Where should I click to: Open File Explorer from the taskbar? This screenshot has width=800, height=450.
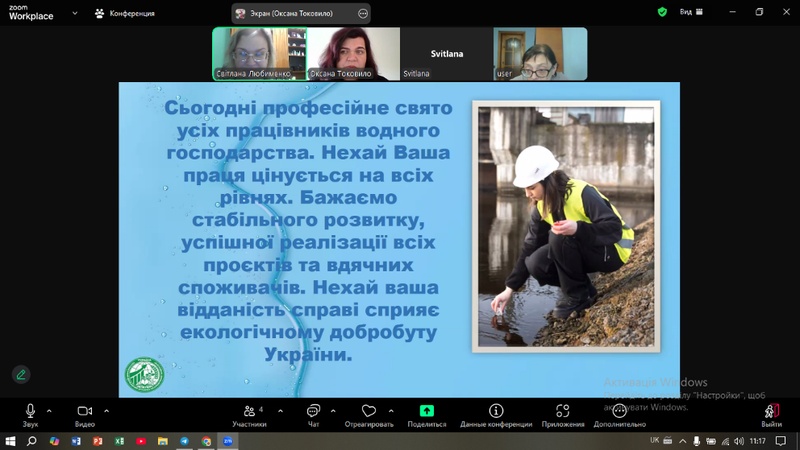pos(163,441)
